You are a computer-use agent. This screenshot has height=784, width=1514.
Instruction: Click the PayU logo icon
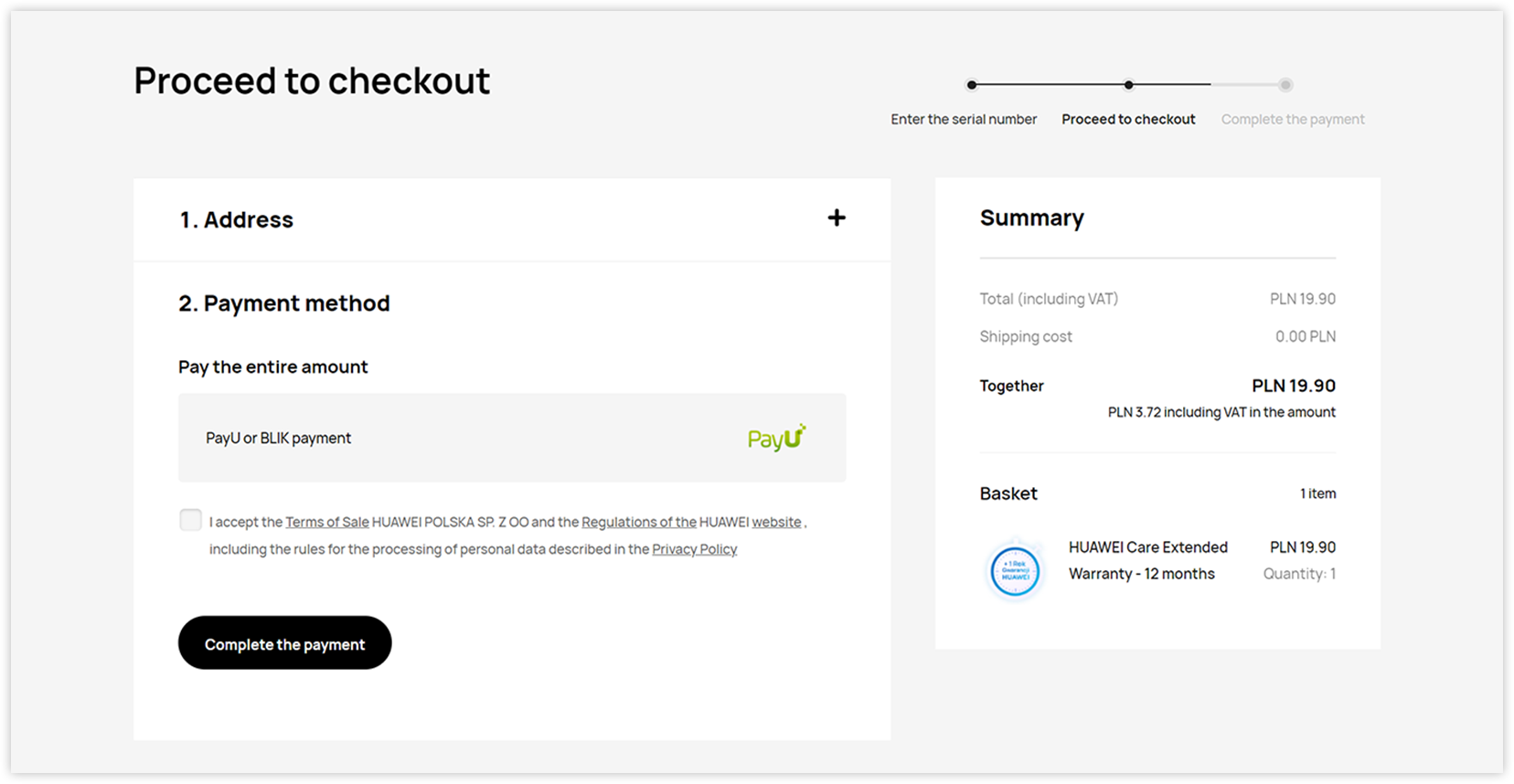pyautogui.click(x=777, y=438)
